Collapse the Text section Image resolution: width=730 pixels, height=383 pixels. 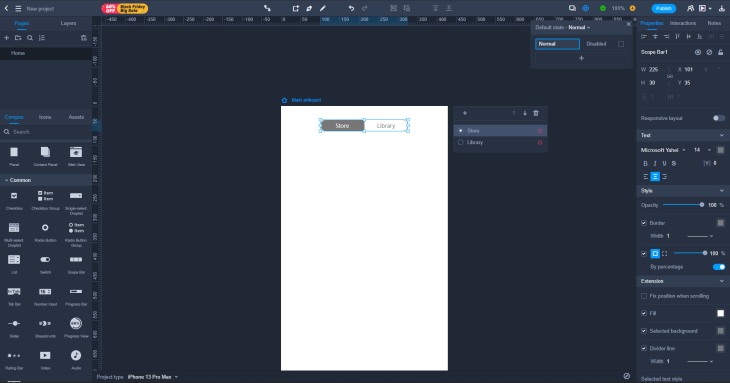pyautogui.click(x=722, y=135)
